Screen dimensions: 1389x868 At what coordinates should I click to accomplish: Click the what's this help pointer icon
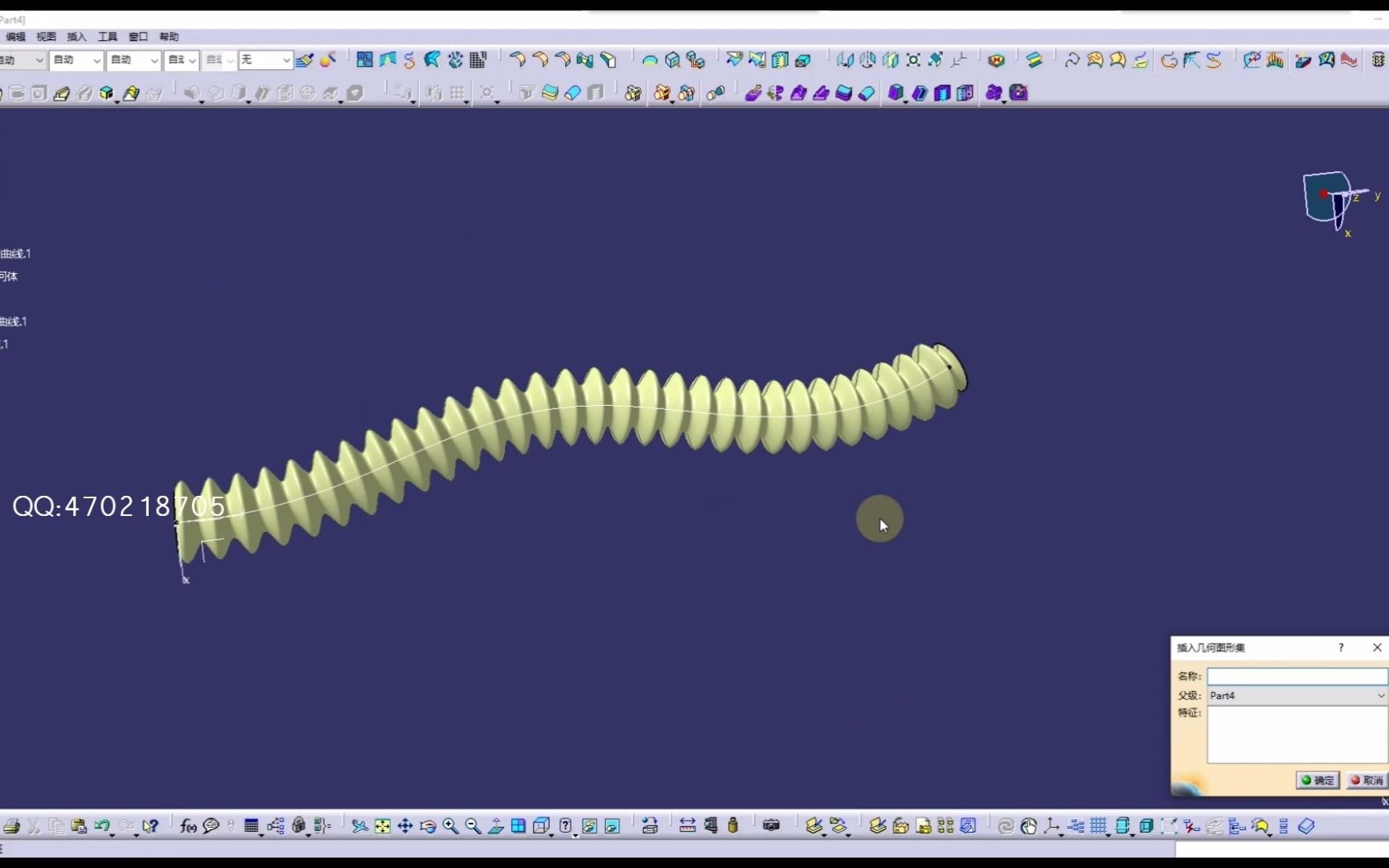pyautogui.click(x=150, y=826)
